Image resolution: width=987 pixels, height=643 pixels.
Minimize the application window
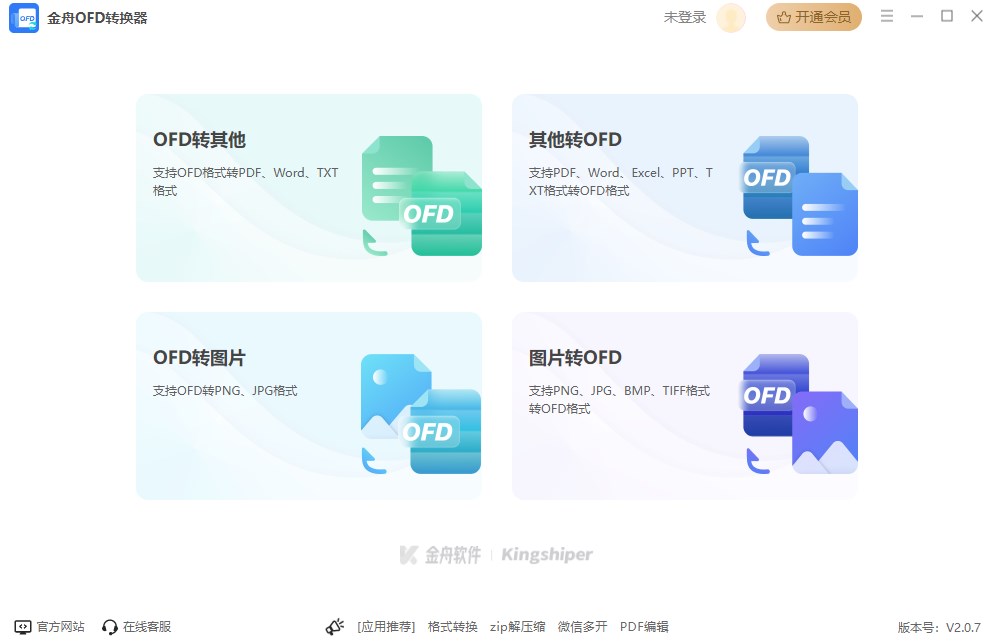pyautogui.click(x=916, y=16)
